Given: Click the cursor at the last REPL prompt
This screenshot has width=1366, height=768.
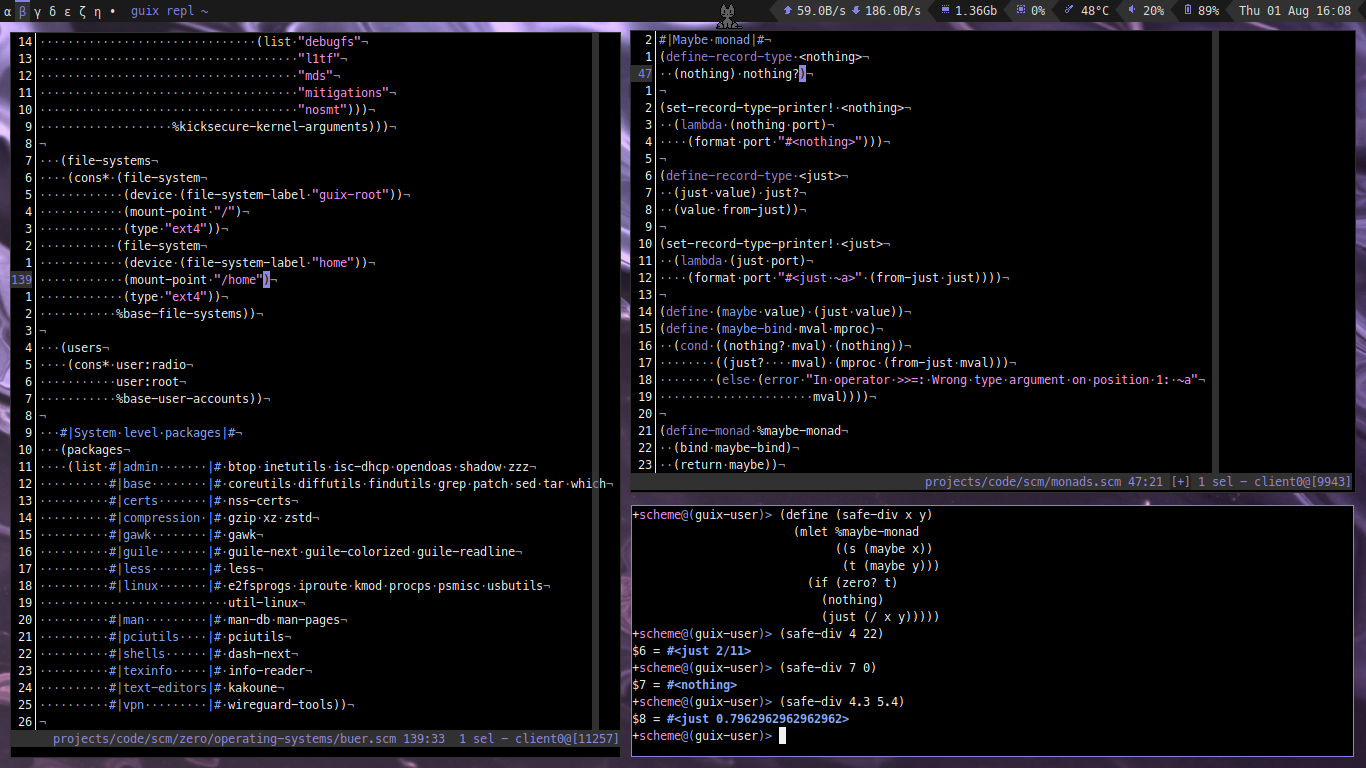Looking at the screenshot, I should pos(783,735).
